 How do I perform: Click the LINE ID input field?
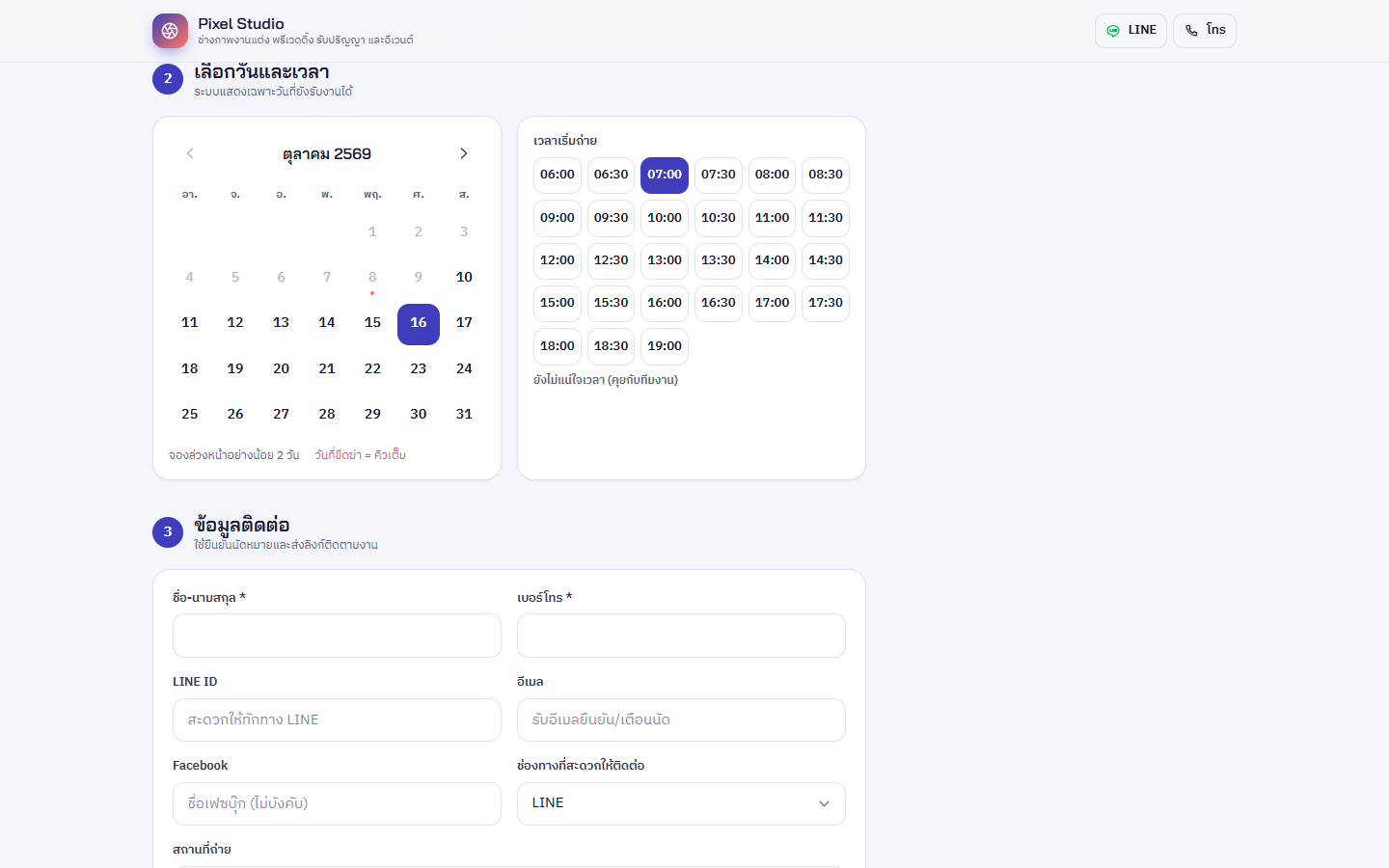click(x=337, y=720)
